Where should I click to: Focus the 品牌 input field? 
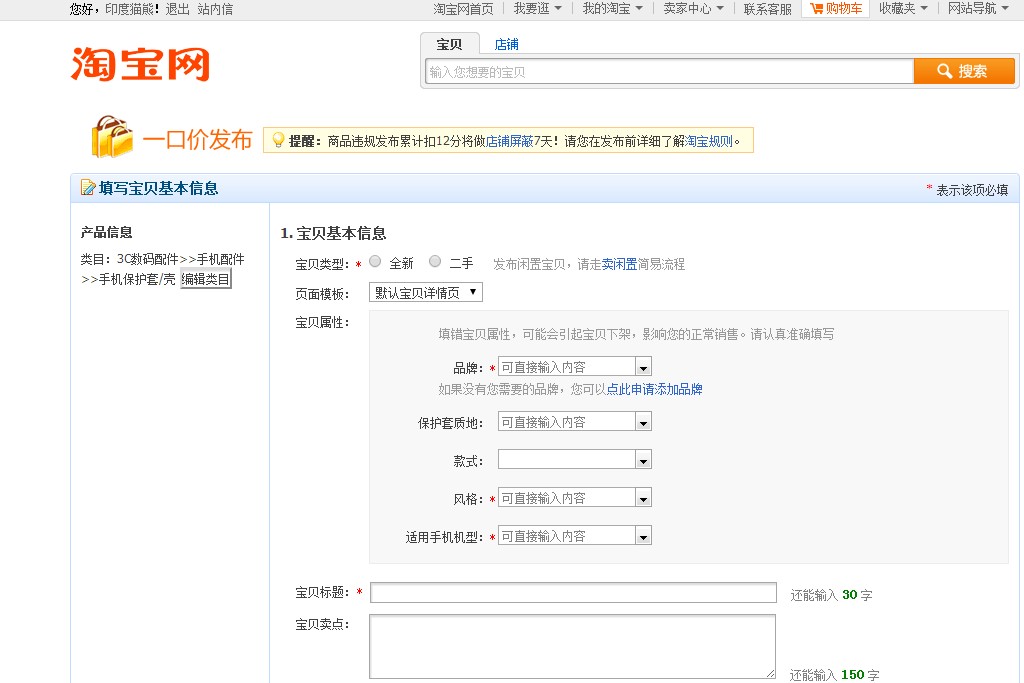(567, 368)
